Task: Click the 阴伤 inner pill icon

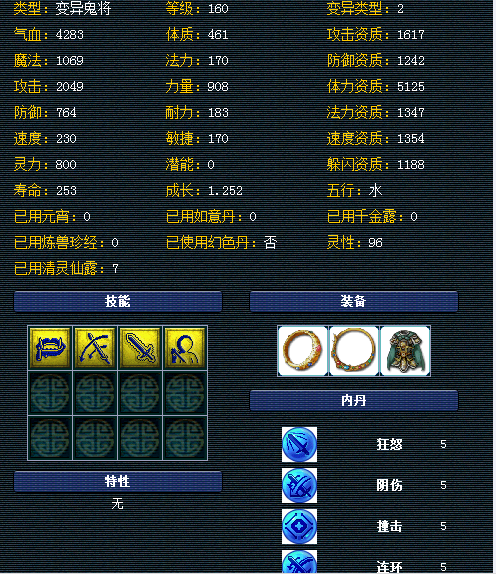Action: click(x=299, y=485)
